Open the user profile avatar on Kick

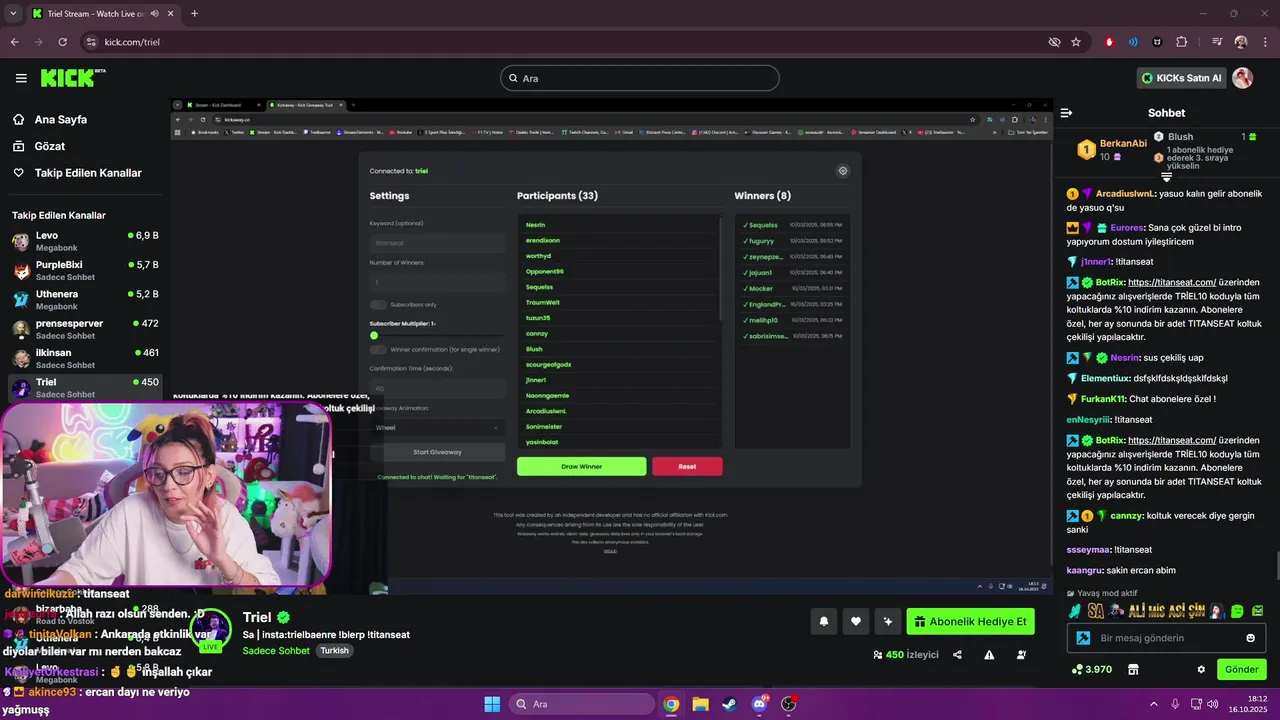(1243, 78)
